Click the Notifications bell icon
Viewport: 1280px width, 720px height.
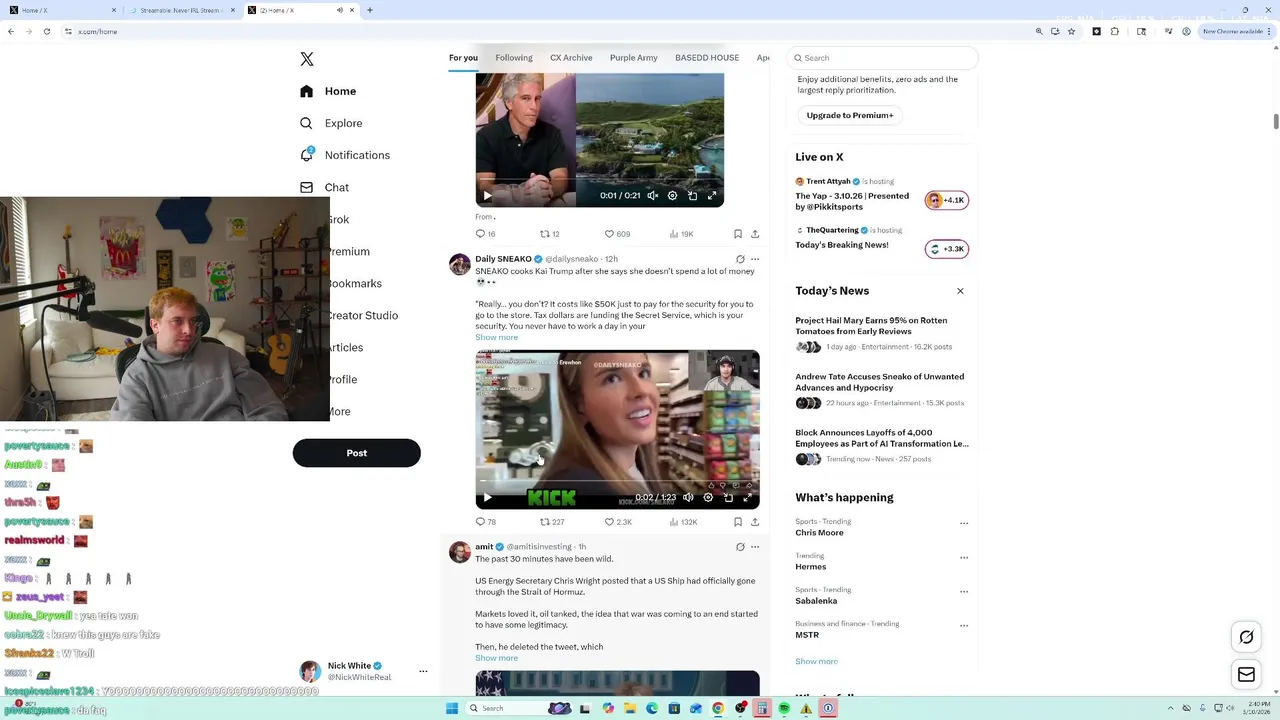pyautogui.click(x=307, y=155)
